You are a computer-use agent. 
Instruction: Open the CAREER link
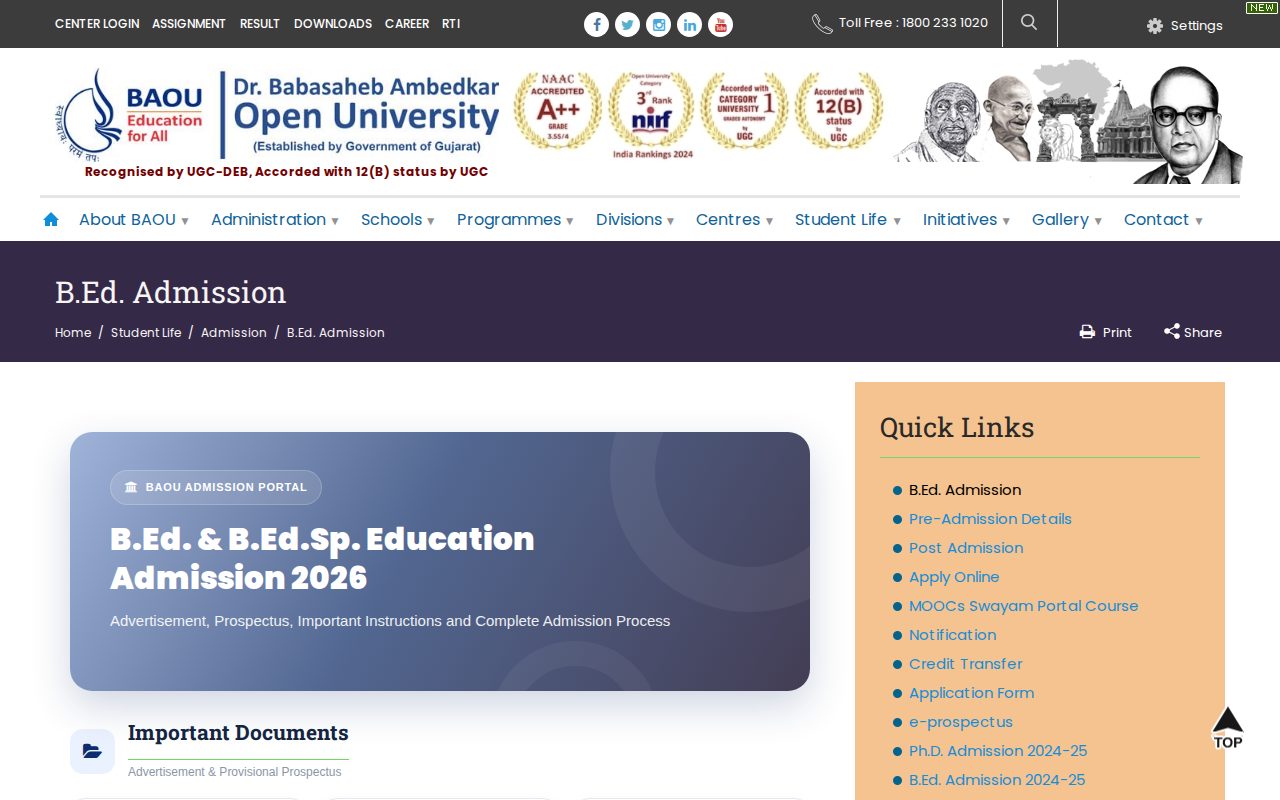tap(407, 23)
